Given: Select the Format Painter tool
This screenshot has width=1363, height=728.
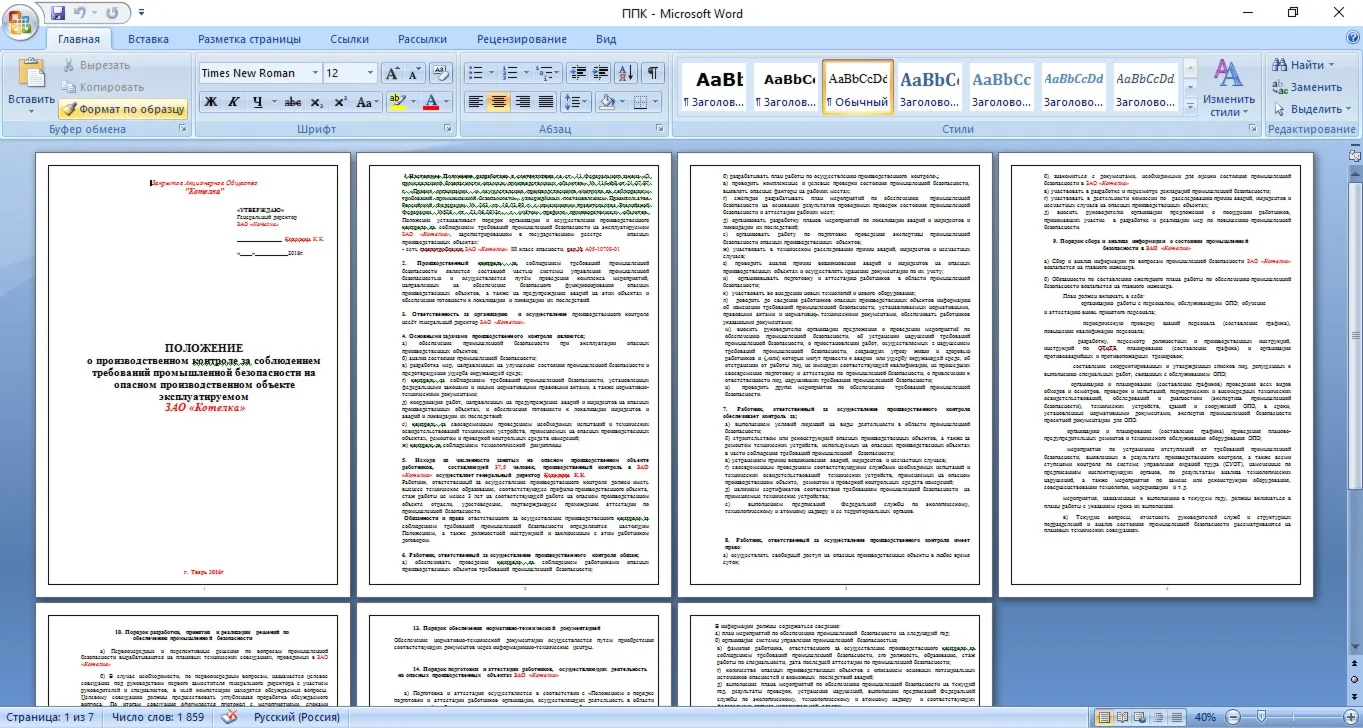Looking at the screenshot, I should coord(122,108).
